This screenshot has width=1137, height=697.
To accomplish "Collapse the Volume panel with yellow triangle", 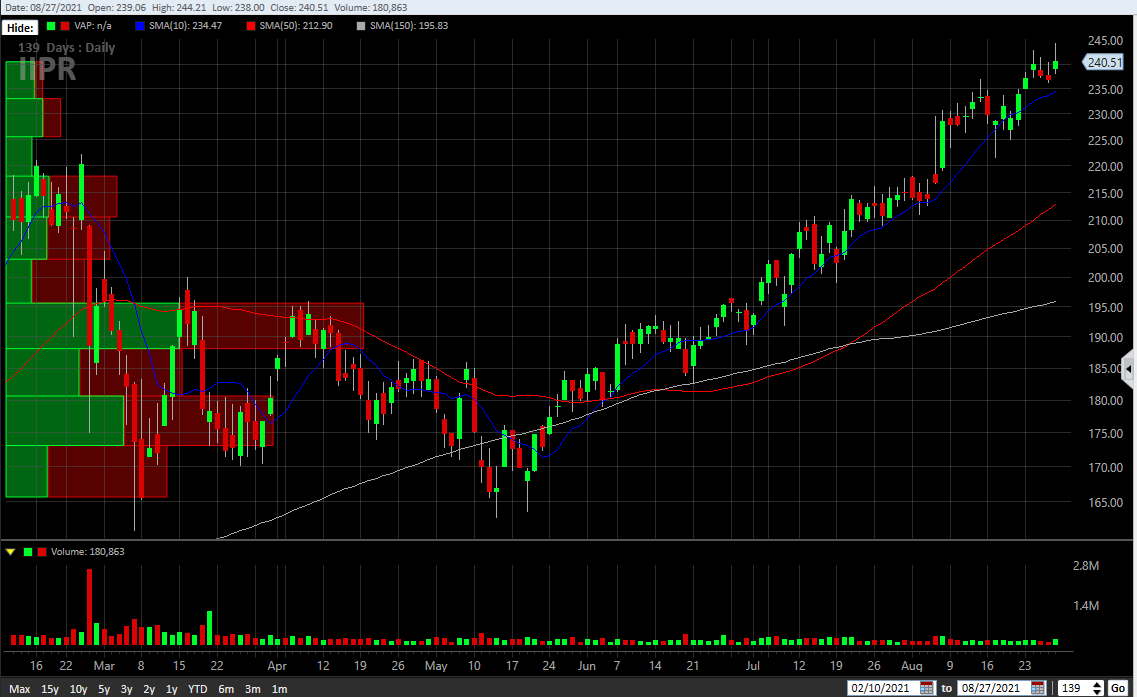I will pyautogui.click(x=10, y=551).
